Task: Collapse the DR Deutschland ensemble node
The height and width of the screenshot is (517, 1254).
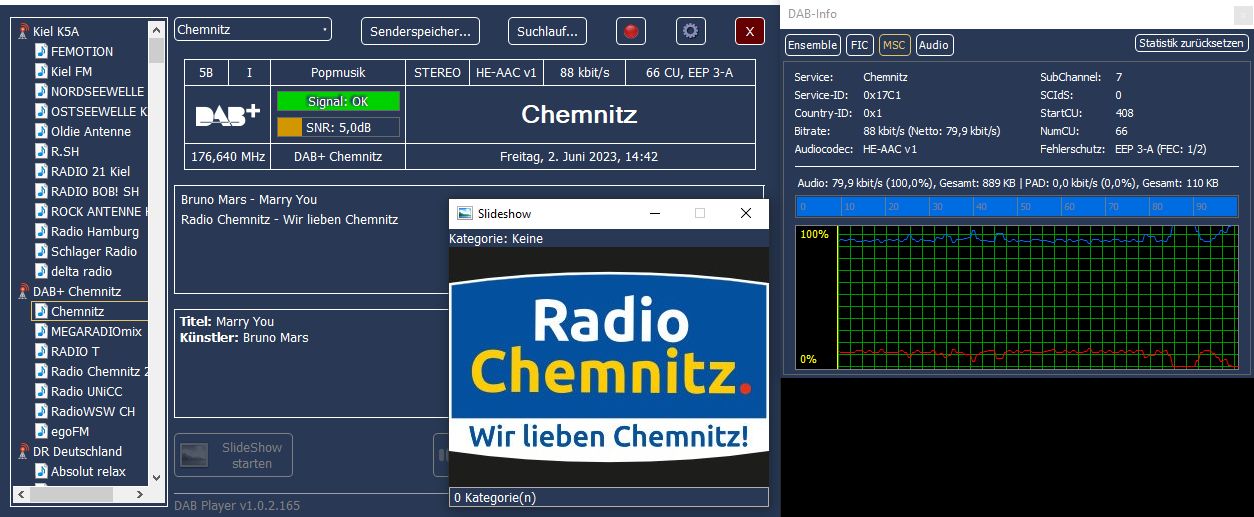Action: pyautogui.click(x=23, y=451)
